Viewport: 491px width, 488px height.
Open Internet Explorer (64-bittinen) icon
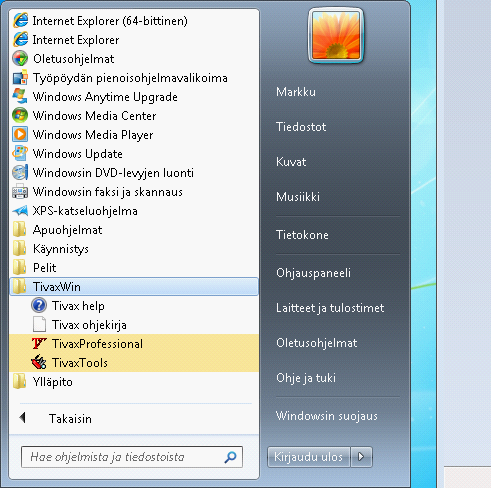[x=21, y=21]
